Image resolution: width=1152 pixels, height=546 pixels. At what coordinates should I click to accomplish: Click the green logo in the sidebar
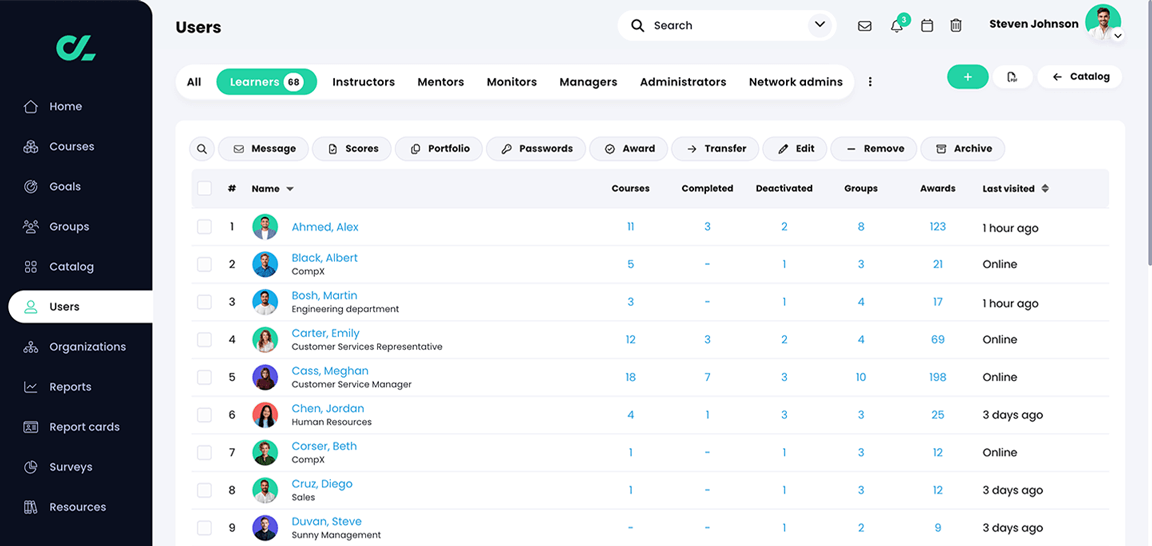click(x=76, y=47)
